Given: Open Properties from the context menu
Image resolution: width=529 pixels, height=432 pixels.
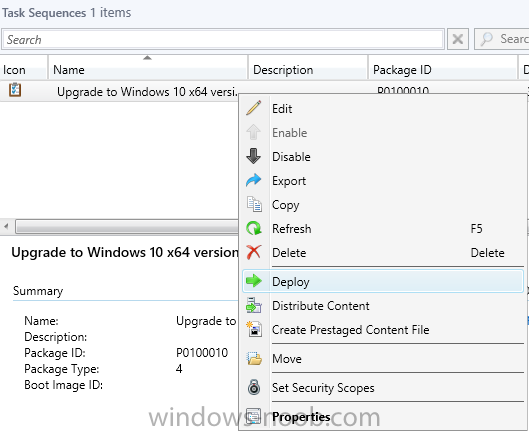Looking at the screenshot, I should click(x=301, y=416).
